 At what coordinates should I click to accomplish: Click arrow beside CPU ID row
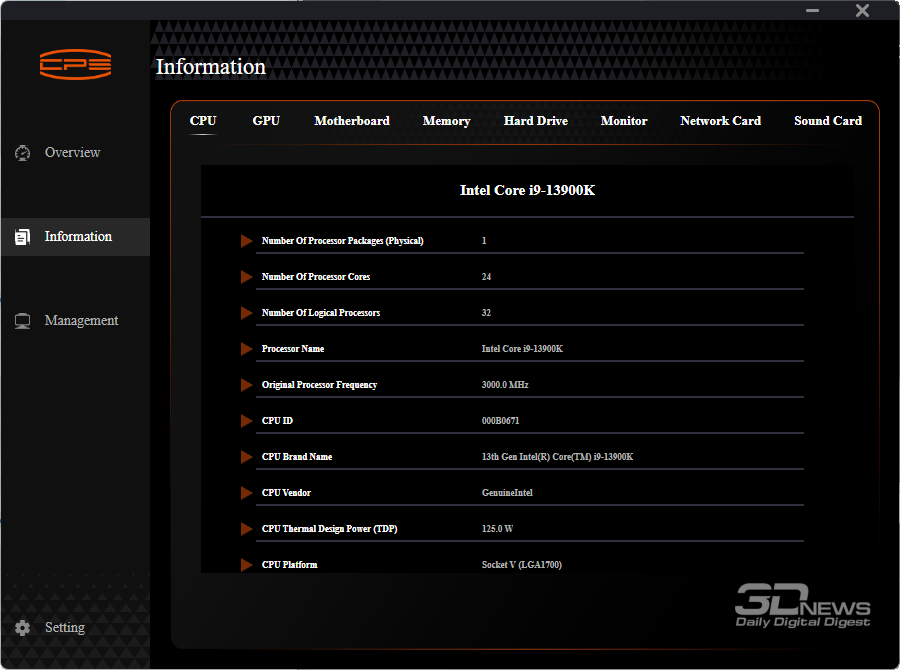[x=246, y=421]
